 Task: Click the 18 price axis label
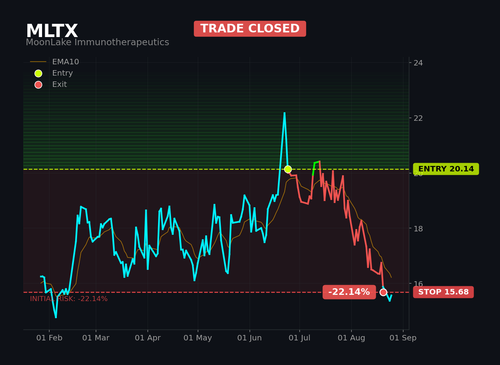click(418, 229)
